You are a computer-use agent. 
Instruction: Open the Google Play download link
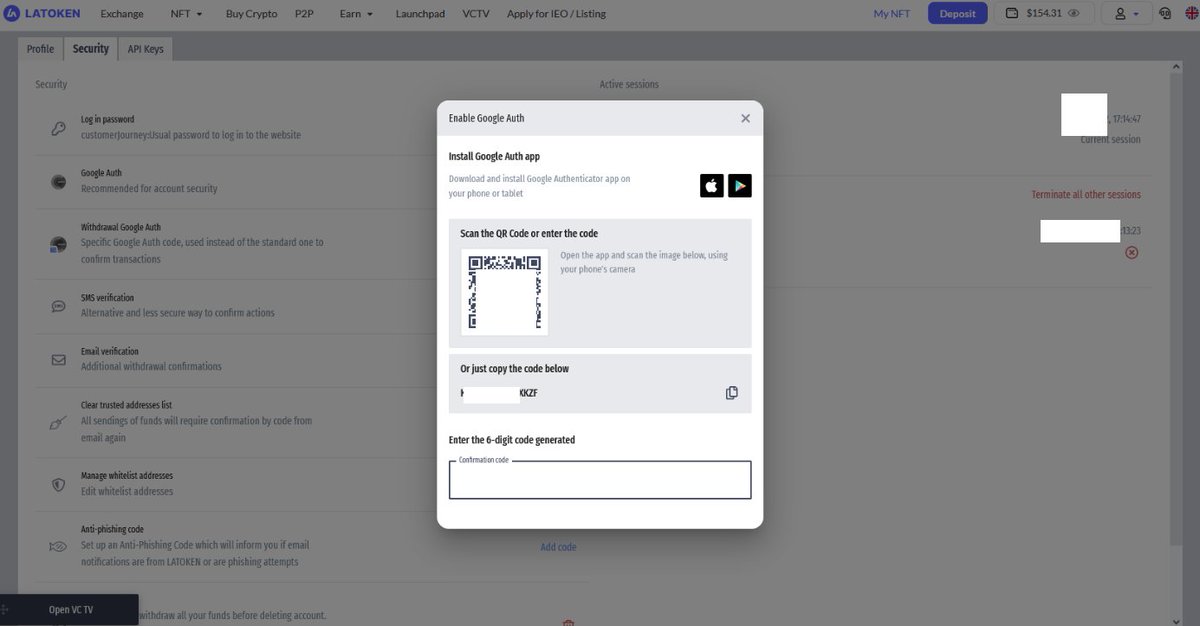click(x=740, y=185)
